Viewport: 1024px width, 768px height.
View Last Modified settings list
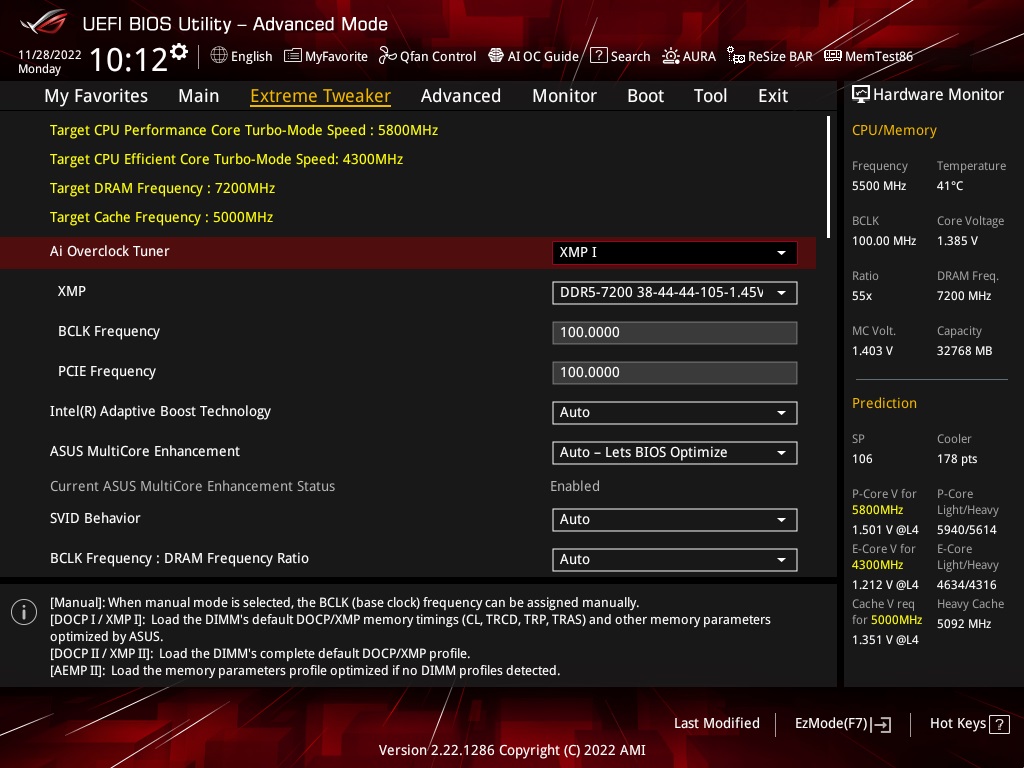click(717, 723)
